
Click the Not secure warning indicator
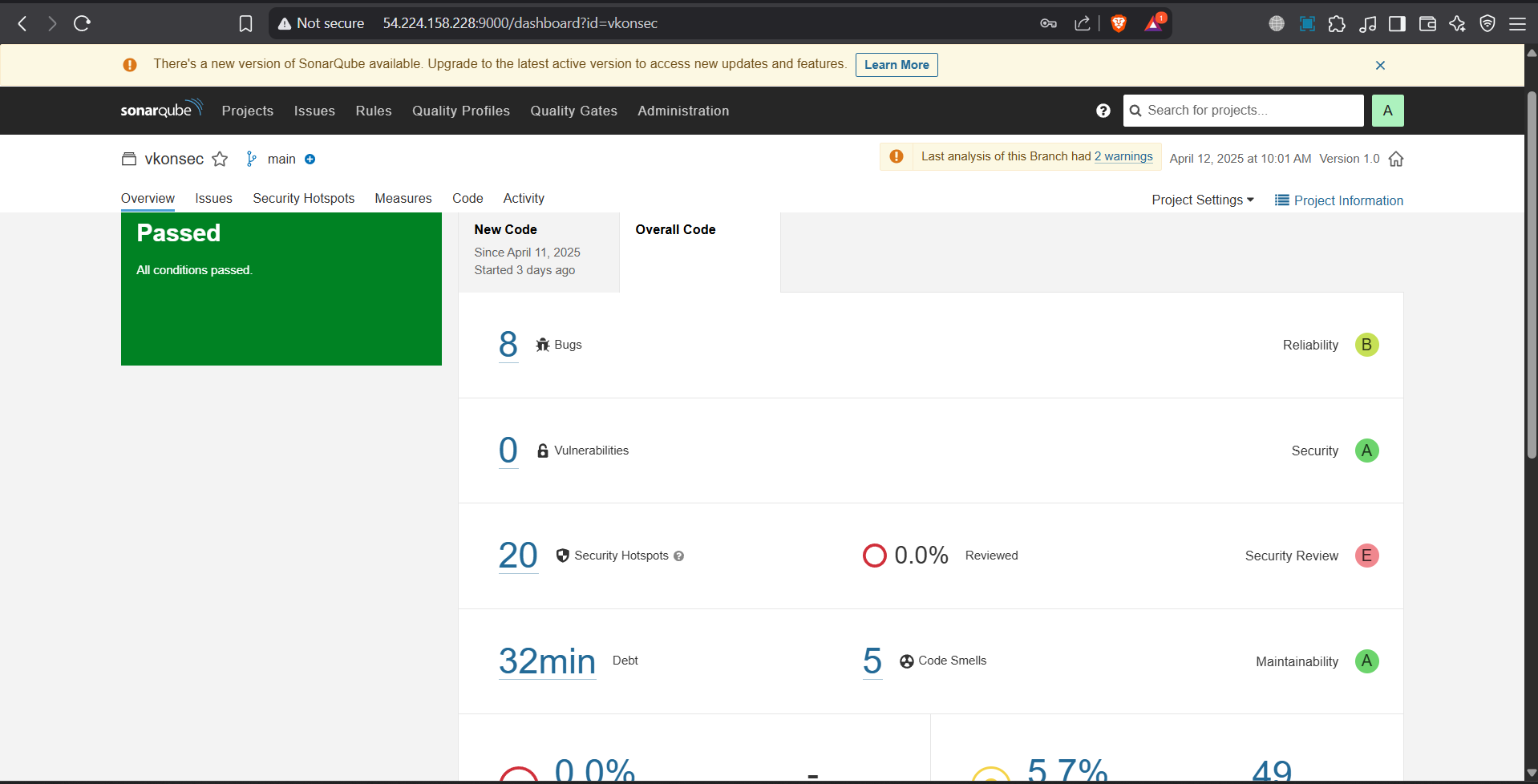(x=321, y=23)
